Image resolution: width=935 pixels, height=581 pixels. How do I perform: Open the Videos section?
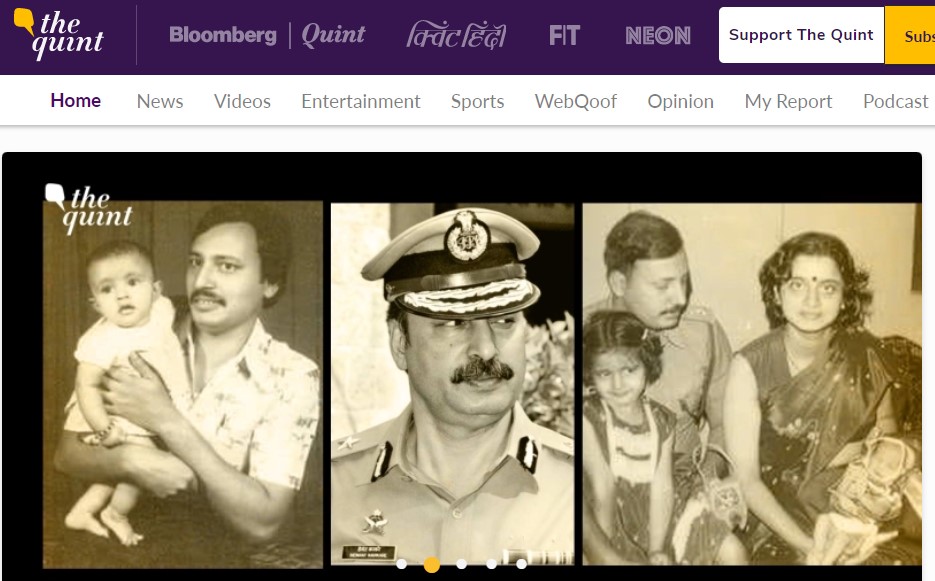(242, 101)
